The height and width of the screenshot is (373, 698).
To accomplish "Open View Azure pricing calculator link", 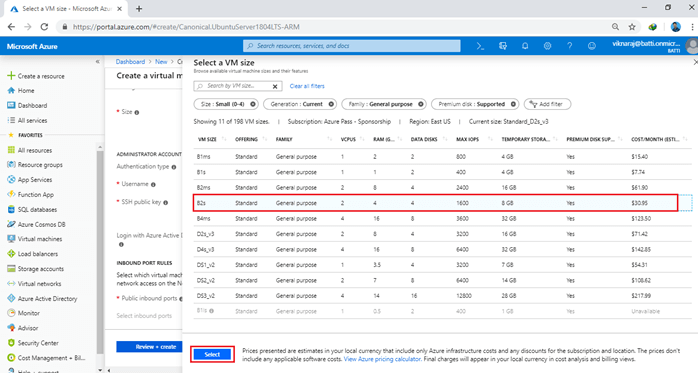I will tap(382, 359).
